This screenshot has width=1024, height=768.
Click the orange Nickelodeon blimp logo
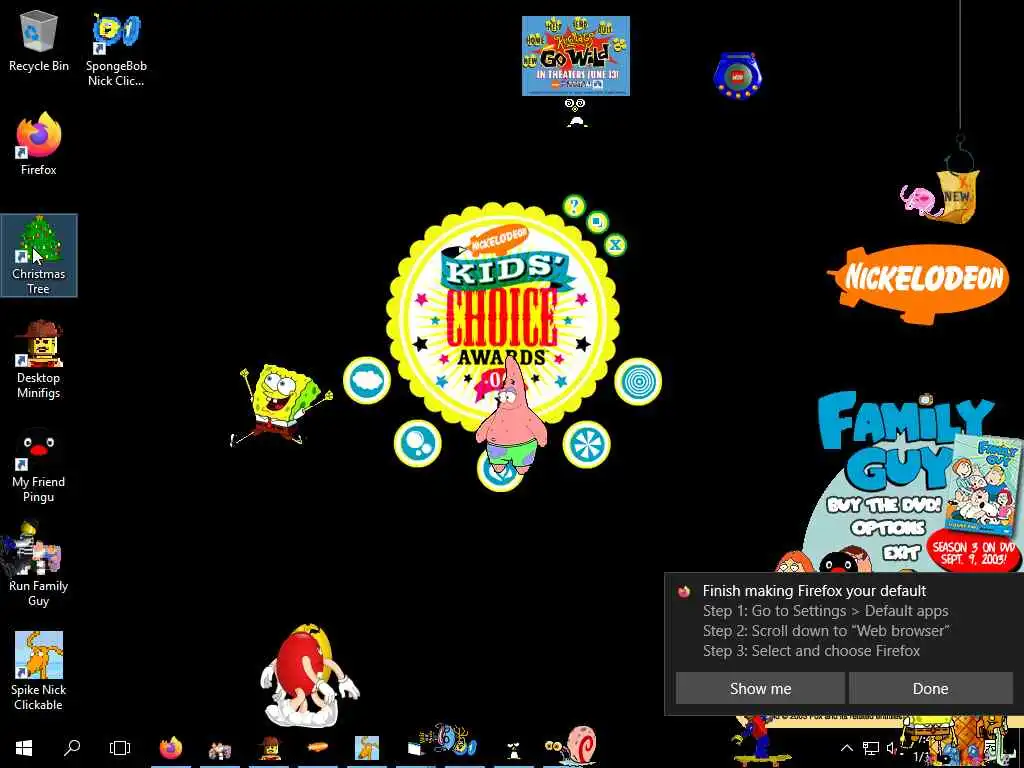(x=919, y=282)
